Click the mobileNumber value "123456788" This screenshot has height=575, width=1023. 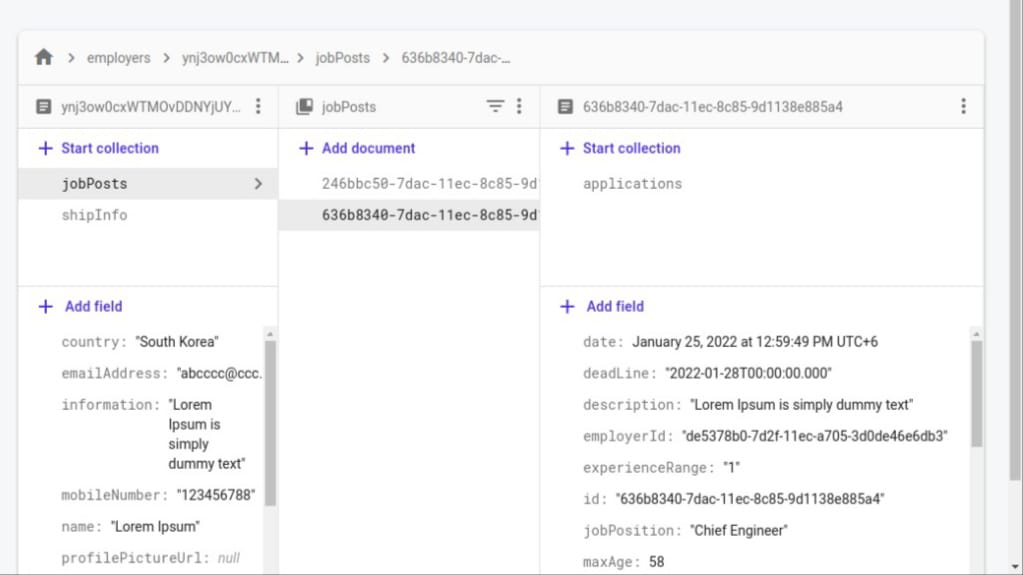coord(216,495)
